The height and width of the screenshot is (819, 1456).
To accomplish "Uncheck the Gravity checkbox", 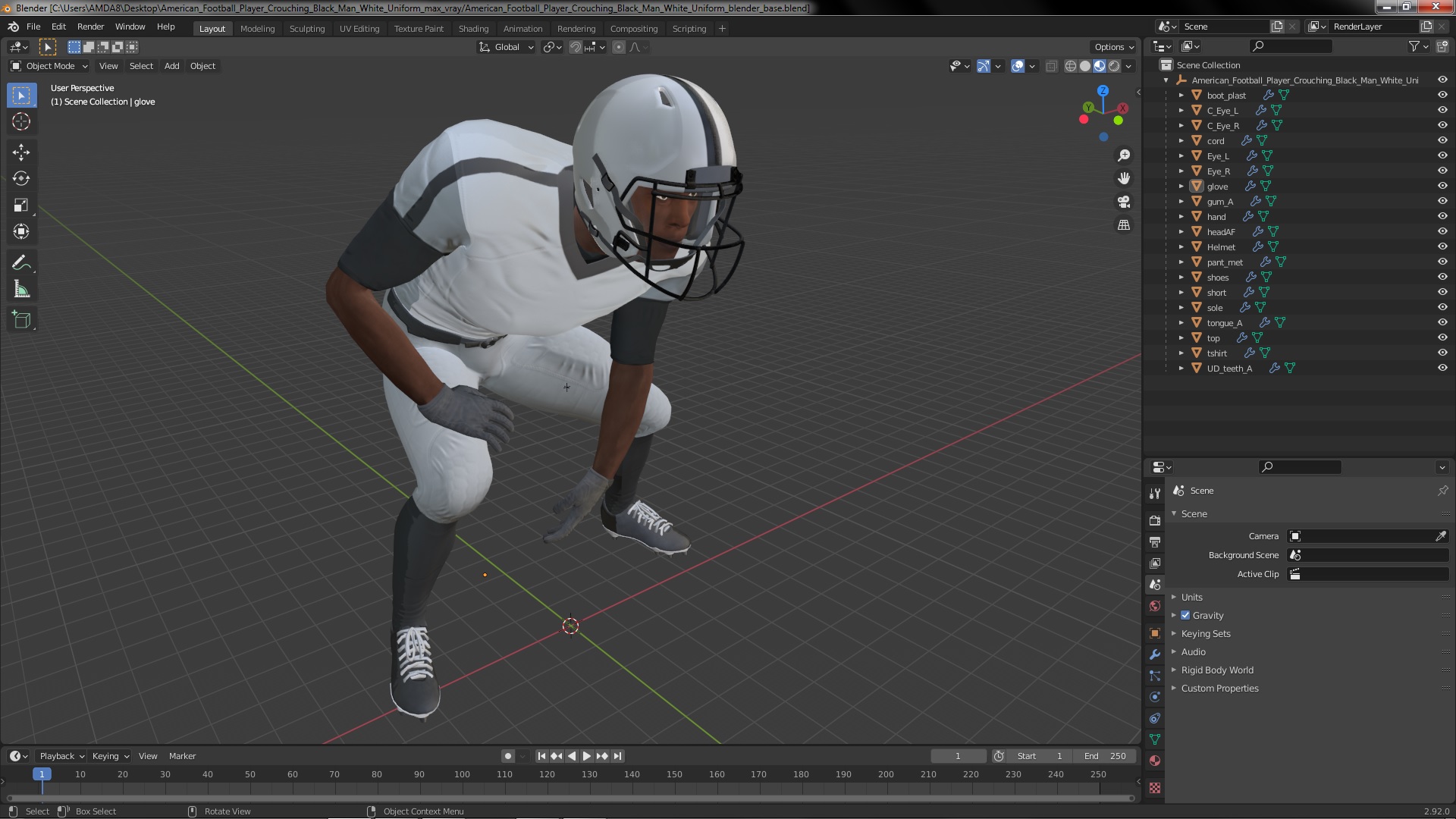I will [1185, 615].
